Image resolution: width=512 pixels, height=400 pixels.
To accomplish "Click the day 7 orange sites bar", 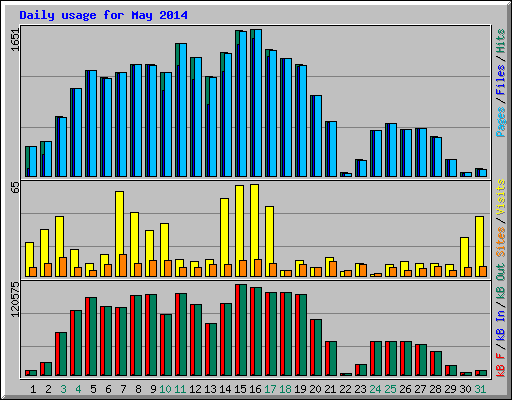I will (123, 266).
